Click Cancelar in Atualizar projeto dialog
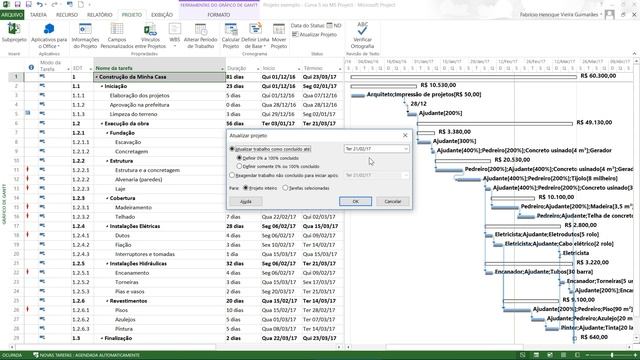 pos(393,201)
